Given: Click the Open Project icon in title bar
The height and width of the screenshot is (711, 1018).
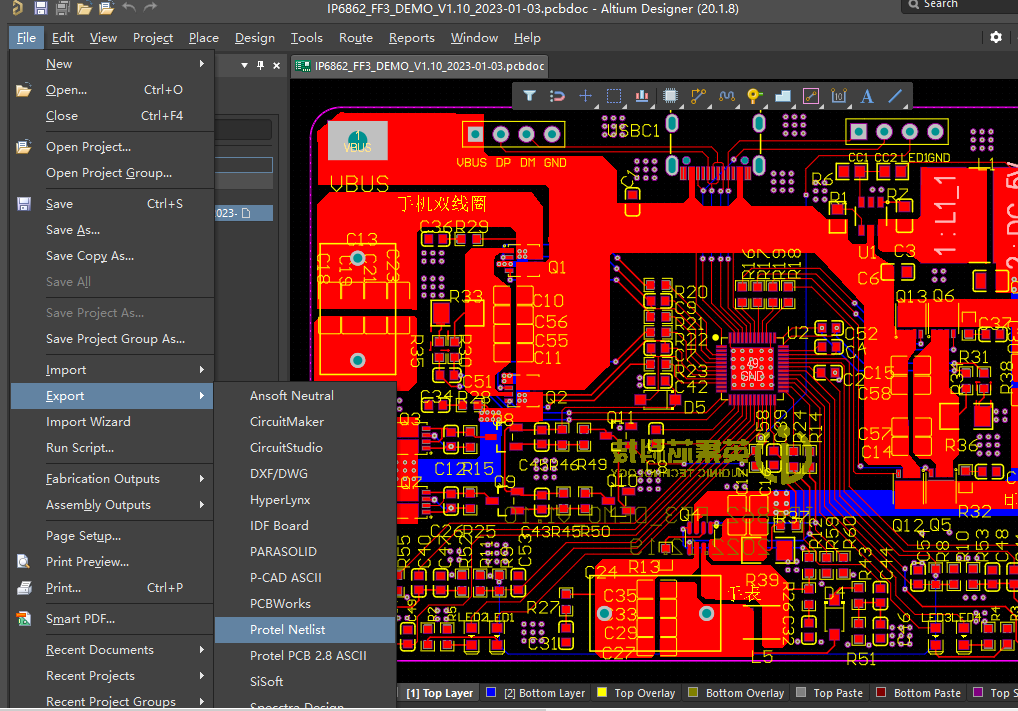Looking at the screenshot, I should (x=106, y=8).
